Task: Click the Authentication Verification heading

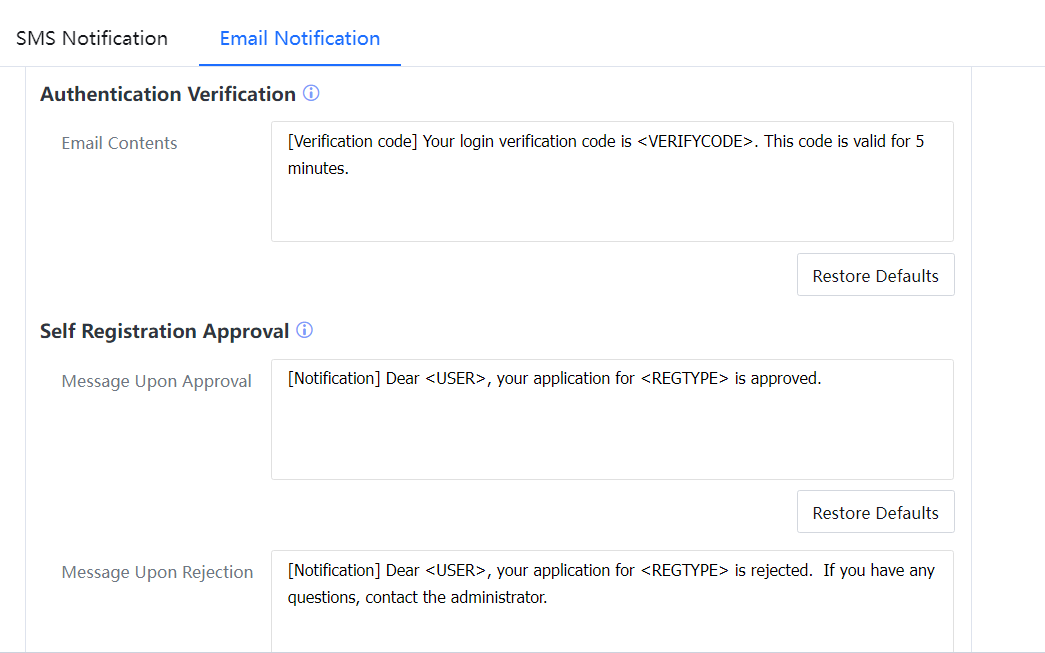Action: tap(167, 94)
